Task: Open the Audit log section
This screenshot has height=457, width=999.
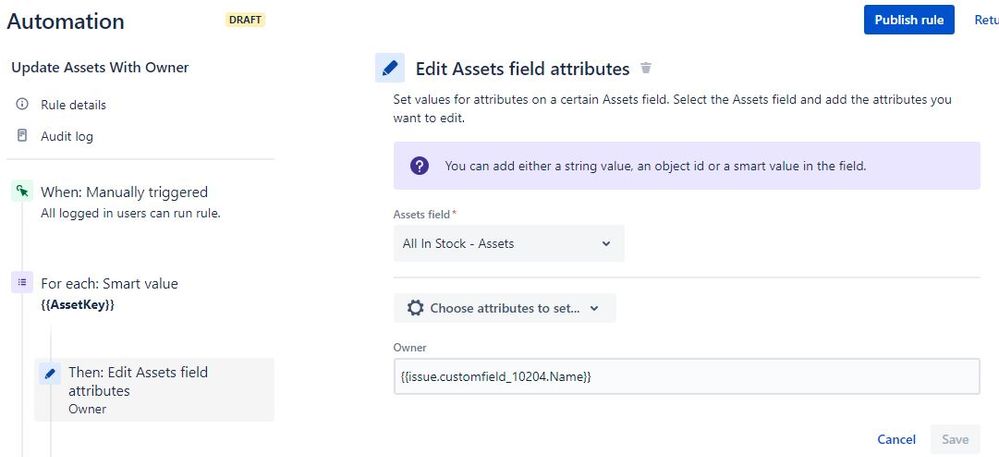Action: click(x=66, y=136)
